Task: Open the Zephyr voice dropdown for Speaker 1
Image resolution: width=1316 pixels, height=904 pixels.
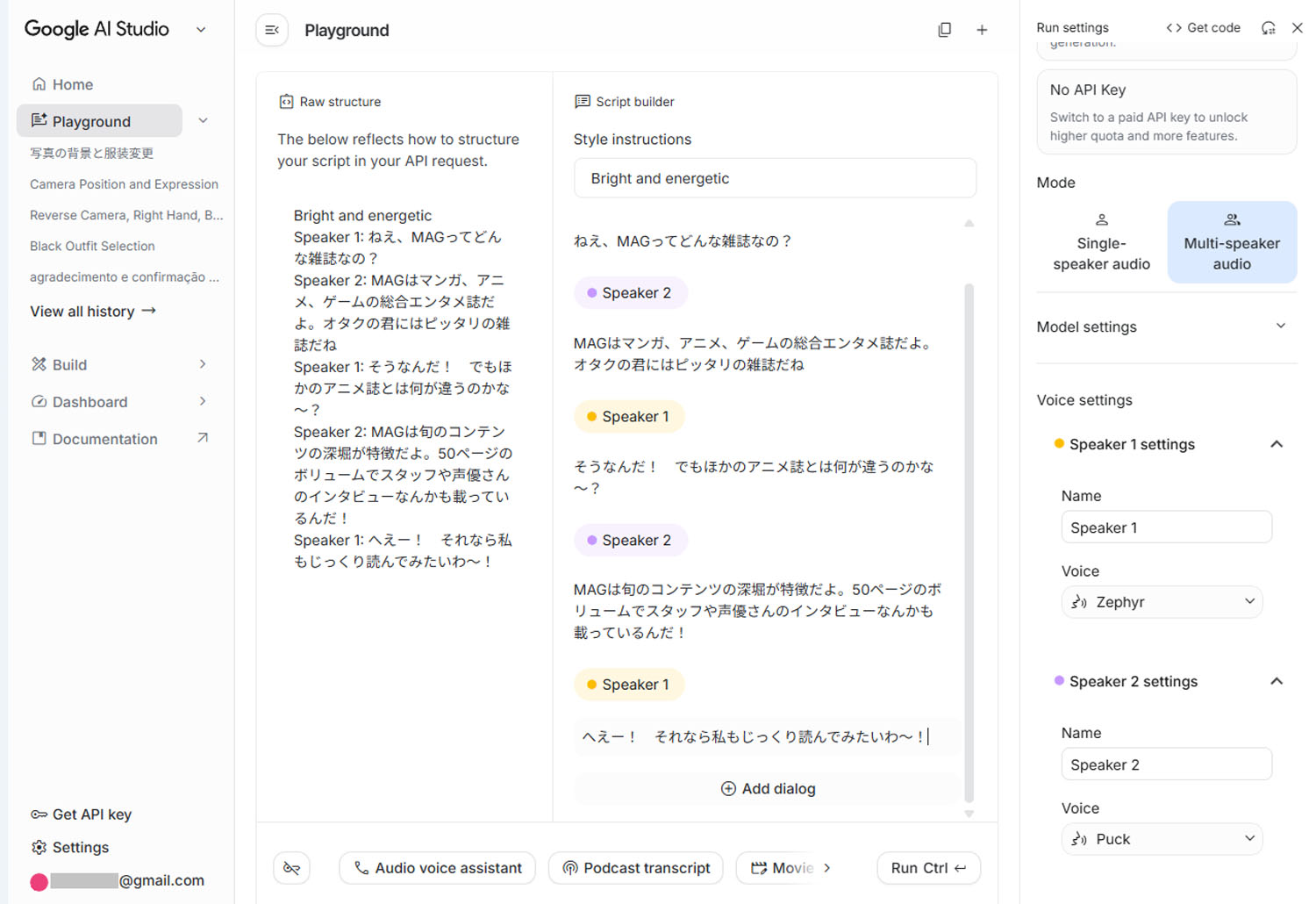Action: click(x=1162, y=601)
